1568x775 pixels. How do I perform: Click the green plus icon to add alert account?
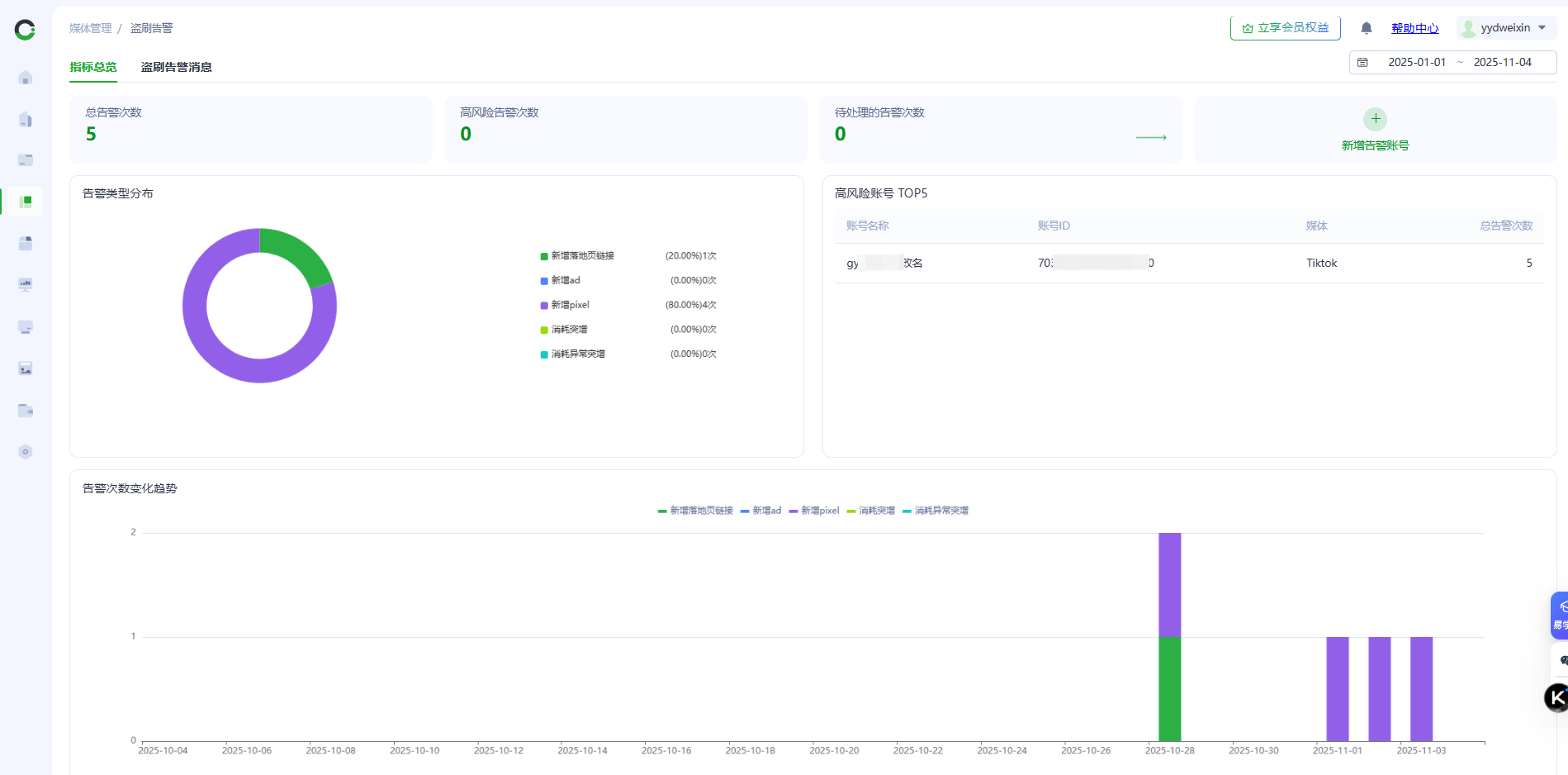(x=1375, y=119)
